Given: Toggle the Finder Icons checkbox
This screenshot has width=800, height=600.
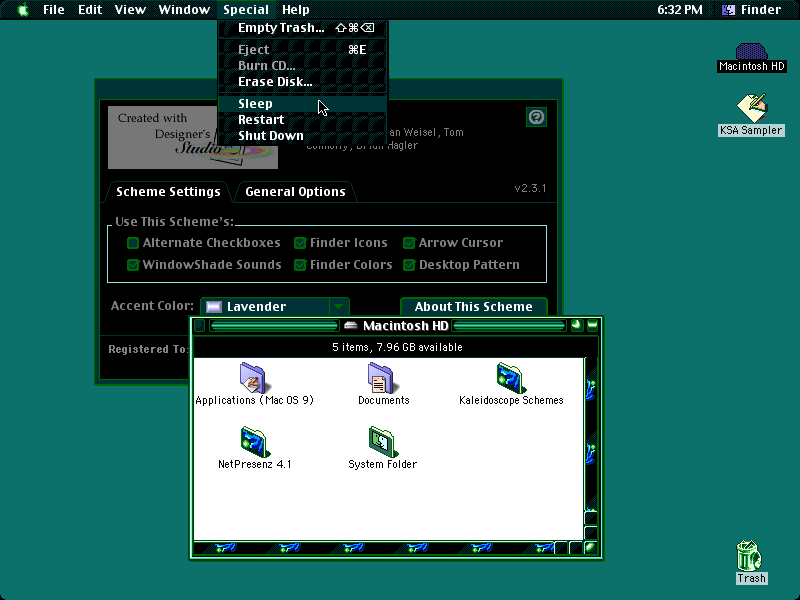Looking at the screenshot, I should 300,243.
